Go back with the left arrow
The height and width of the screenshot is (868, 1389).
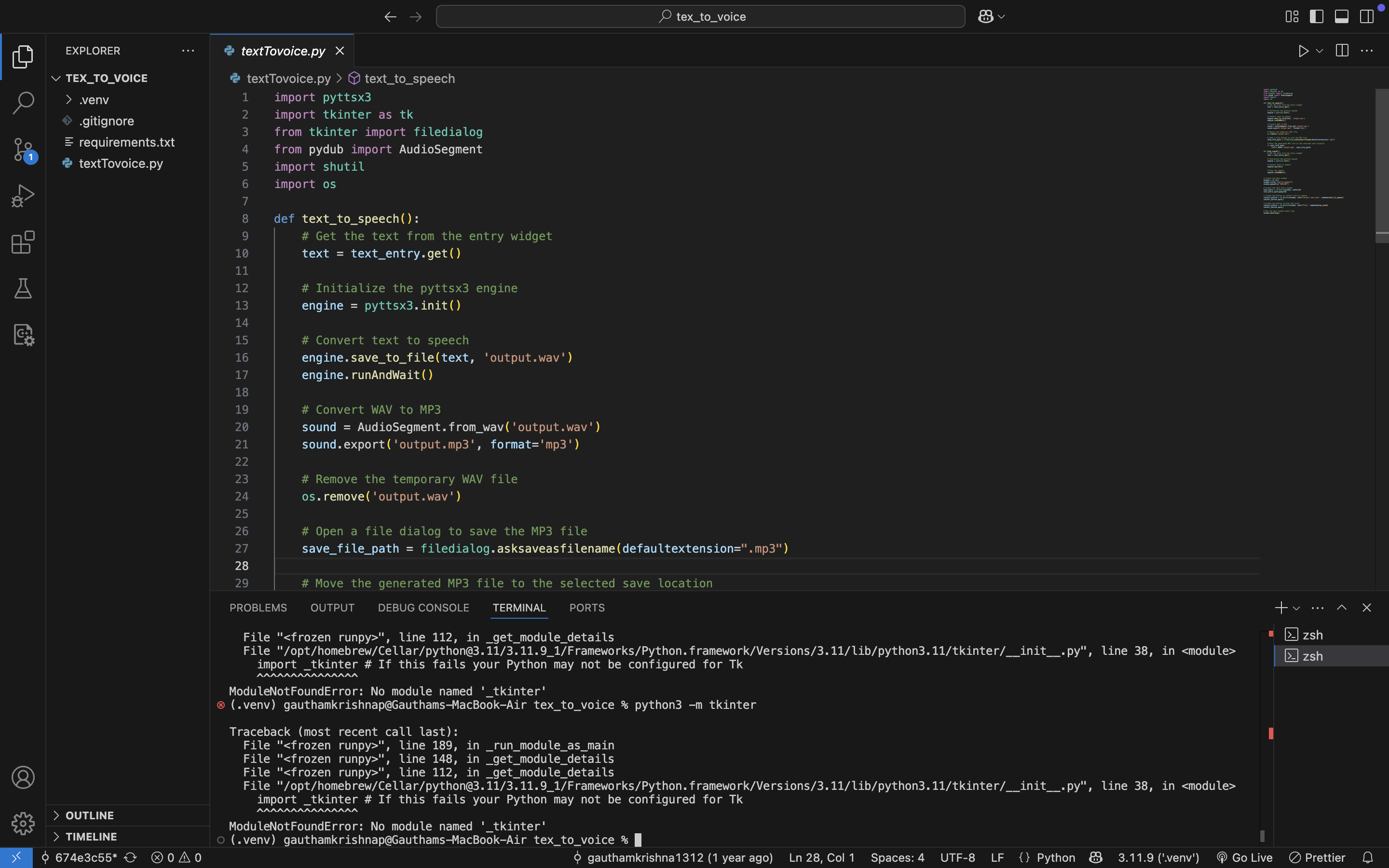tap(390, 17)
